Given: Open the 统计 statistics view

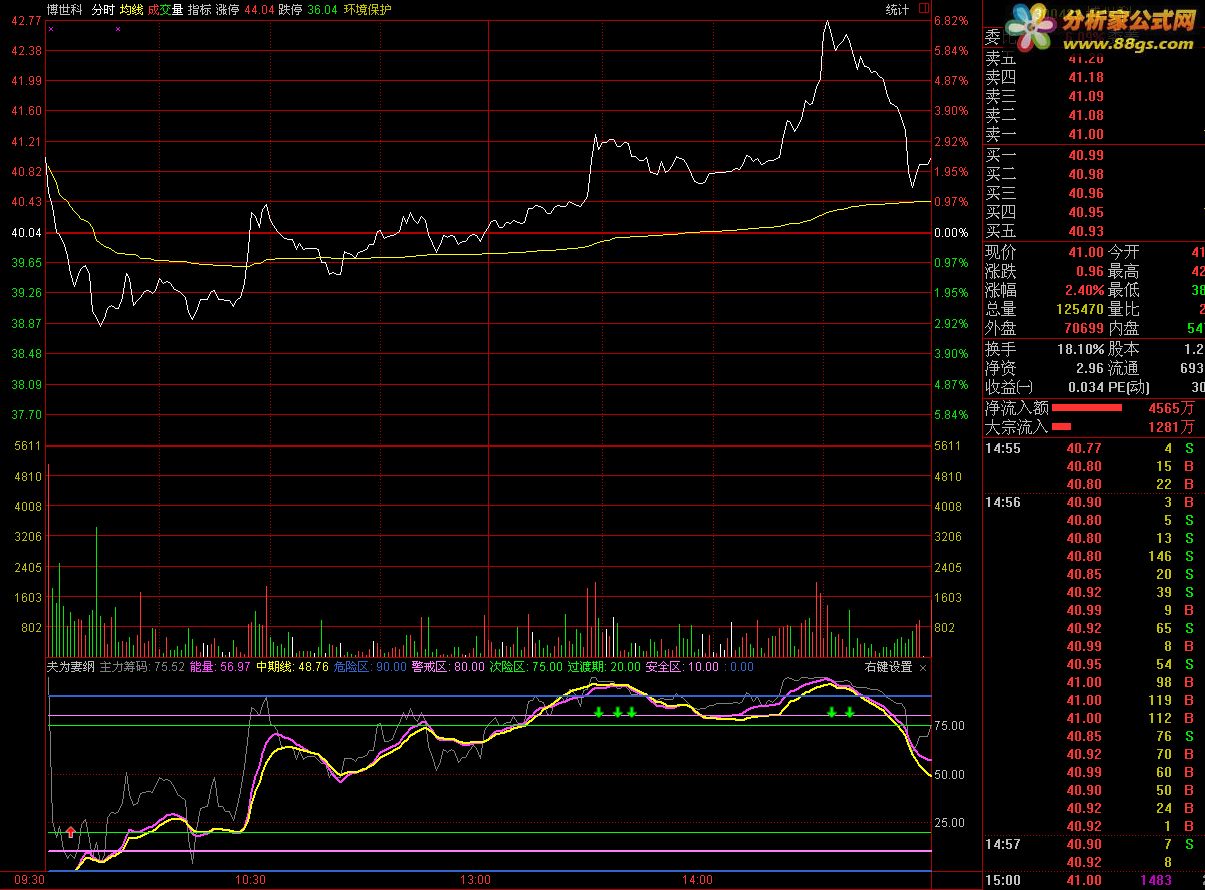Looking at the screenshot, I should 897,9.
